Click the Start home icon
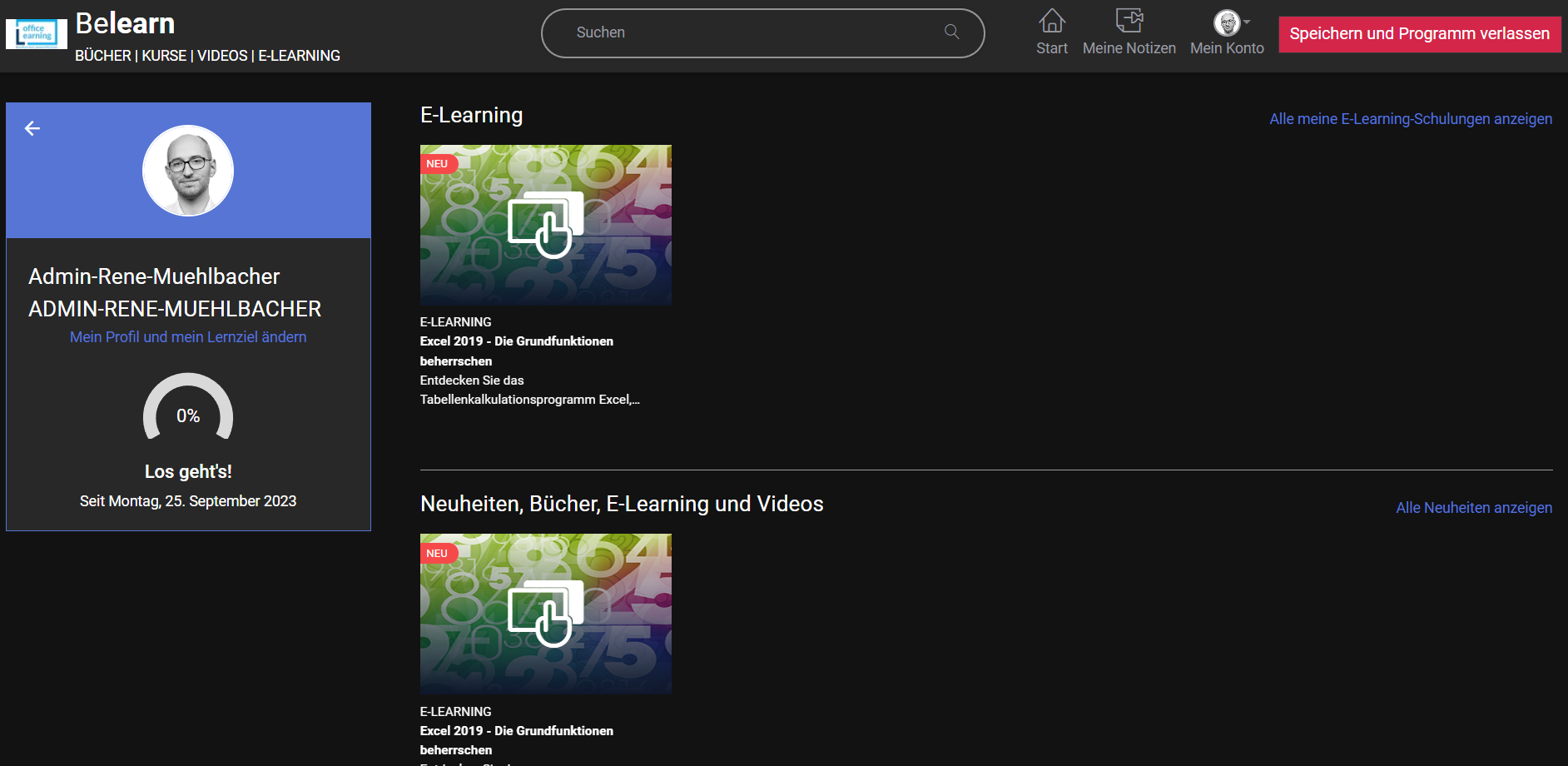Viewport: 1568px width, 766px height. pyautogui.click(x=1052, y=21)
